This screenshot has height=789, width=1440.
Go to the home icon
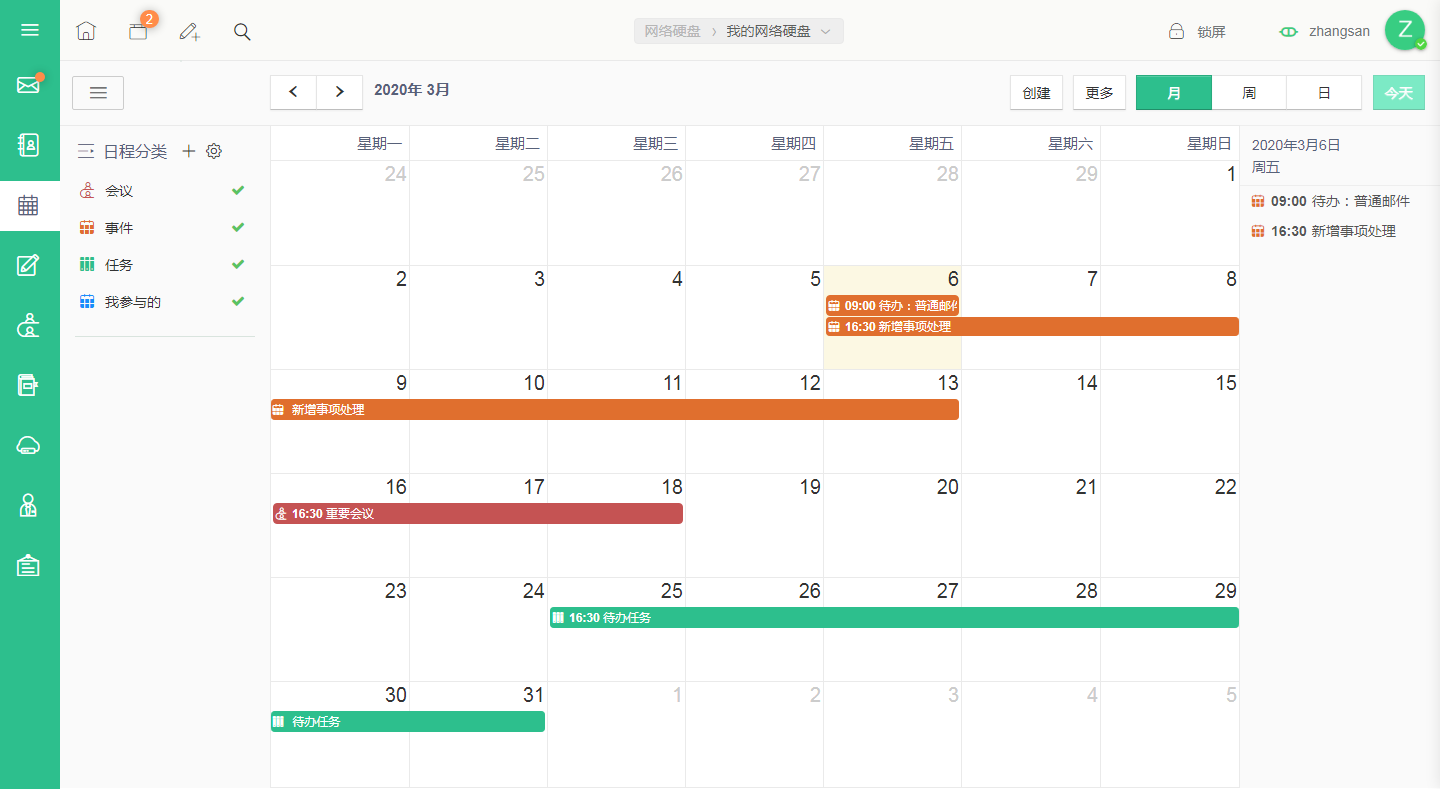pyautogui.click(x=86, y=31)
